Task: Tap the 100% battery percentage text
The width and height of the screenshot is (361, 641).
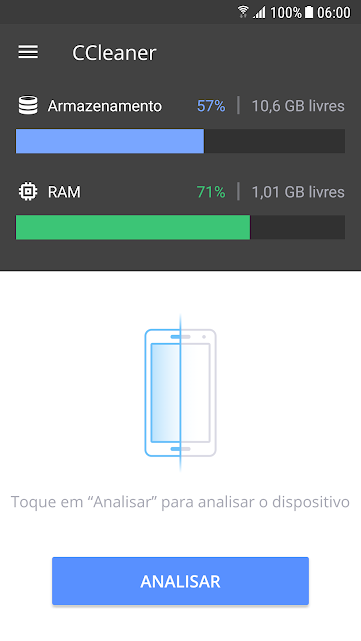Action: (286, 13)
